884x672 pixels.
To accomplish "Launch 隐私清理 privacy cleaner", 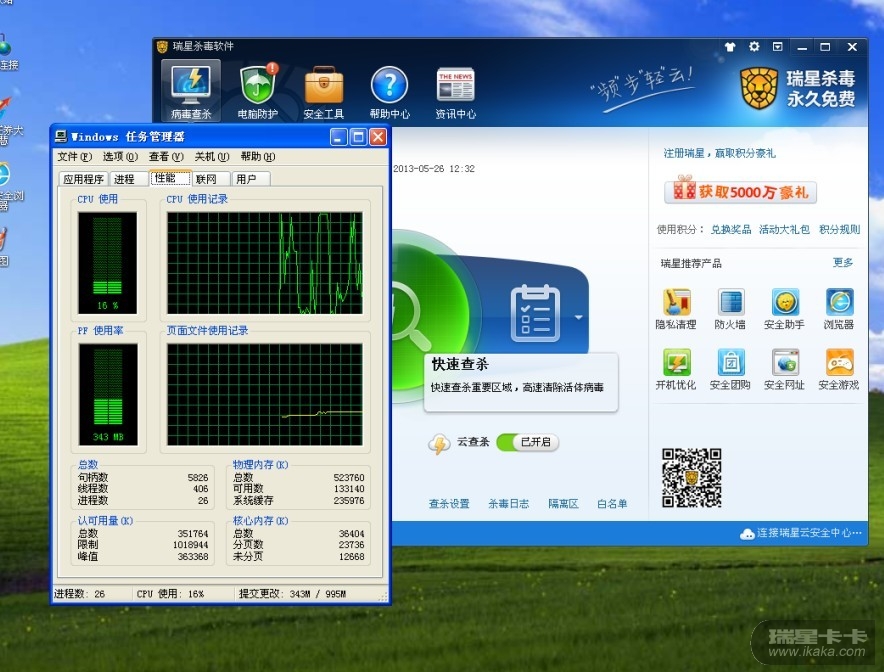I will (676, 309).
